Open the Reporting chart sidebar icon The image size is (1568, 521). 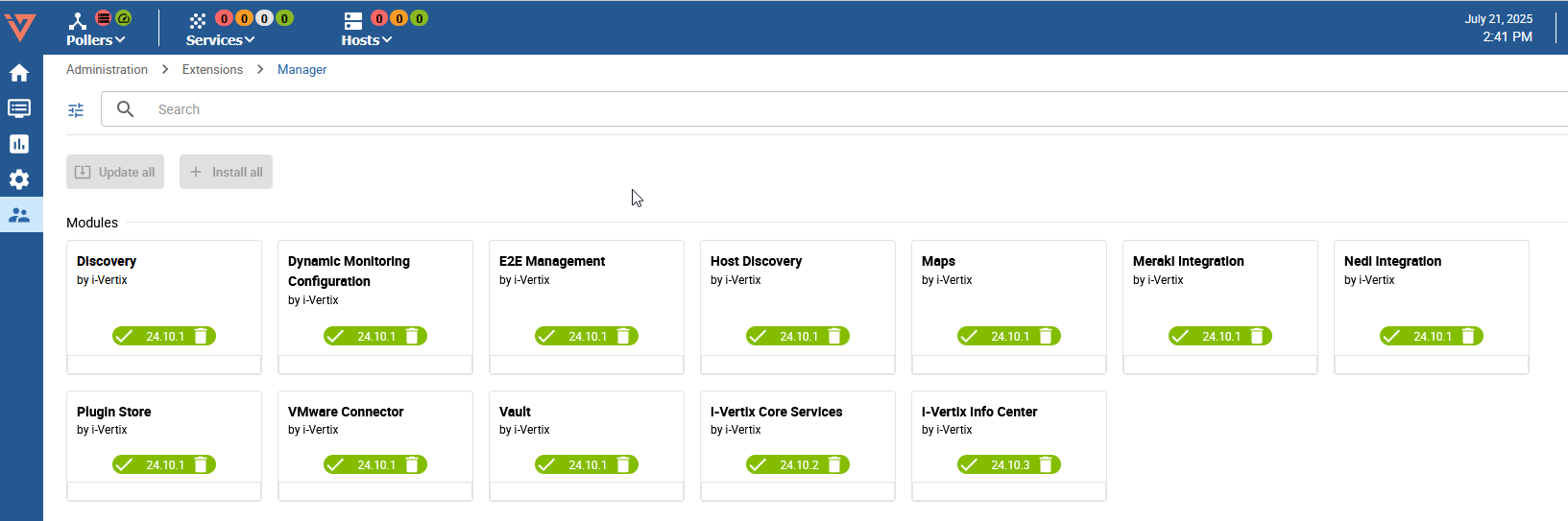[x=19, y=144]
